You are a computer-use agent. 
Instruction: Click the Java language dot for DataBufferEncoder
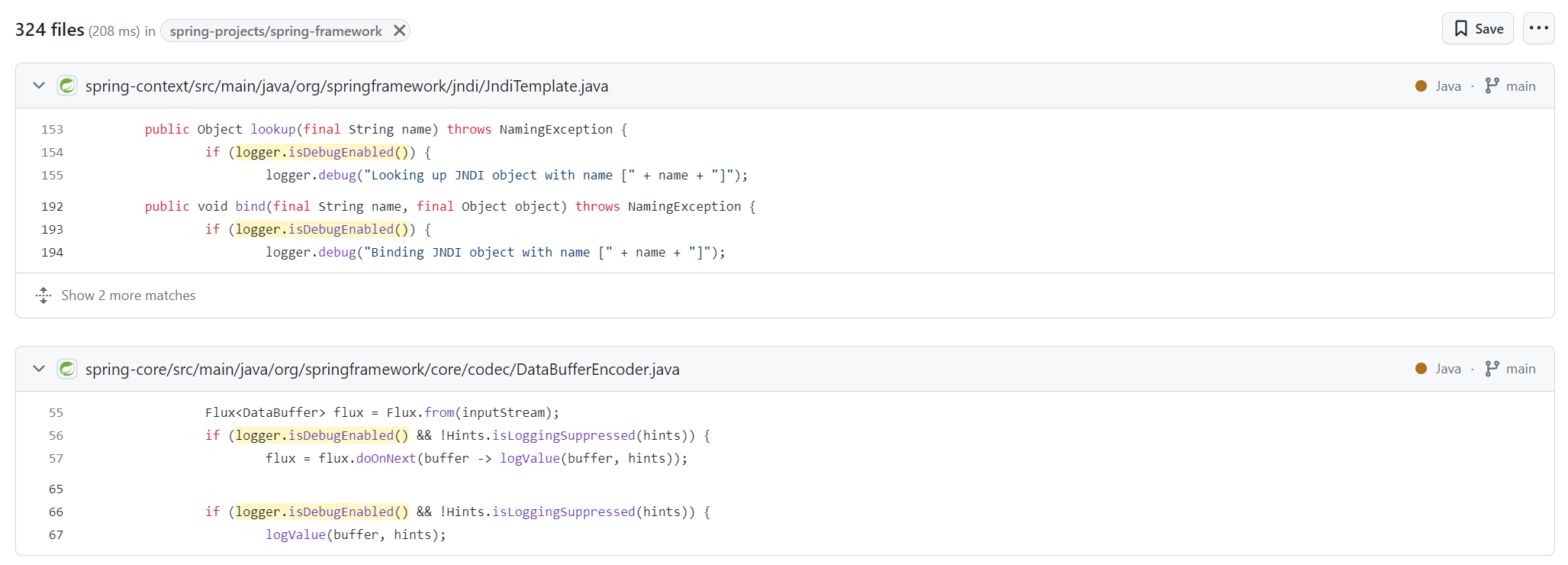1421,369
